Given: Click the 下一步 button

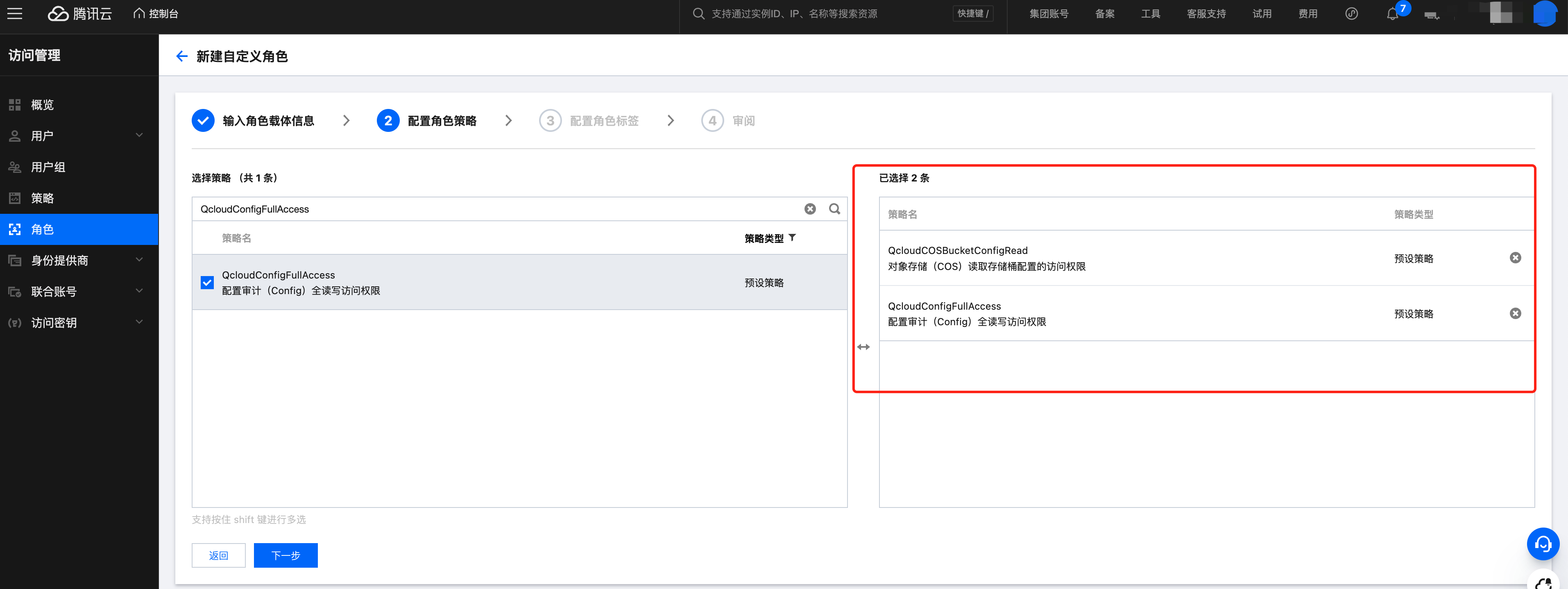Looking at the screenshot, I should [x=286, y=555].
